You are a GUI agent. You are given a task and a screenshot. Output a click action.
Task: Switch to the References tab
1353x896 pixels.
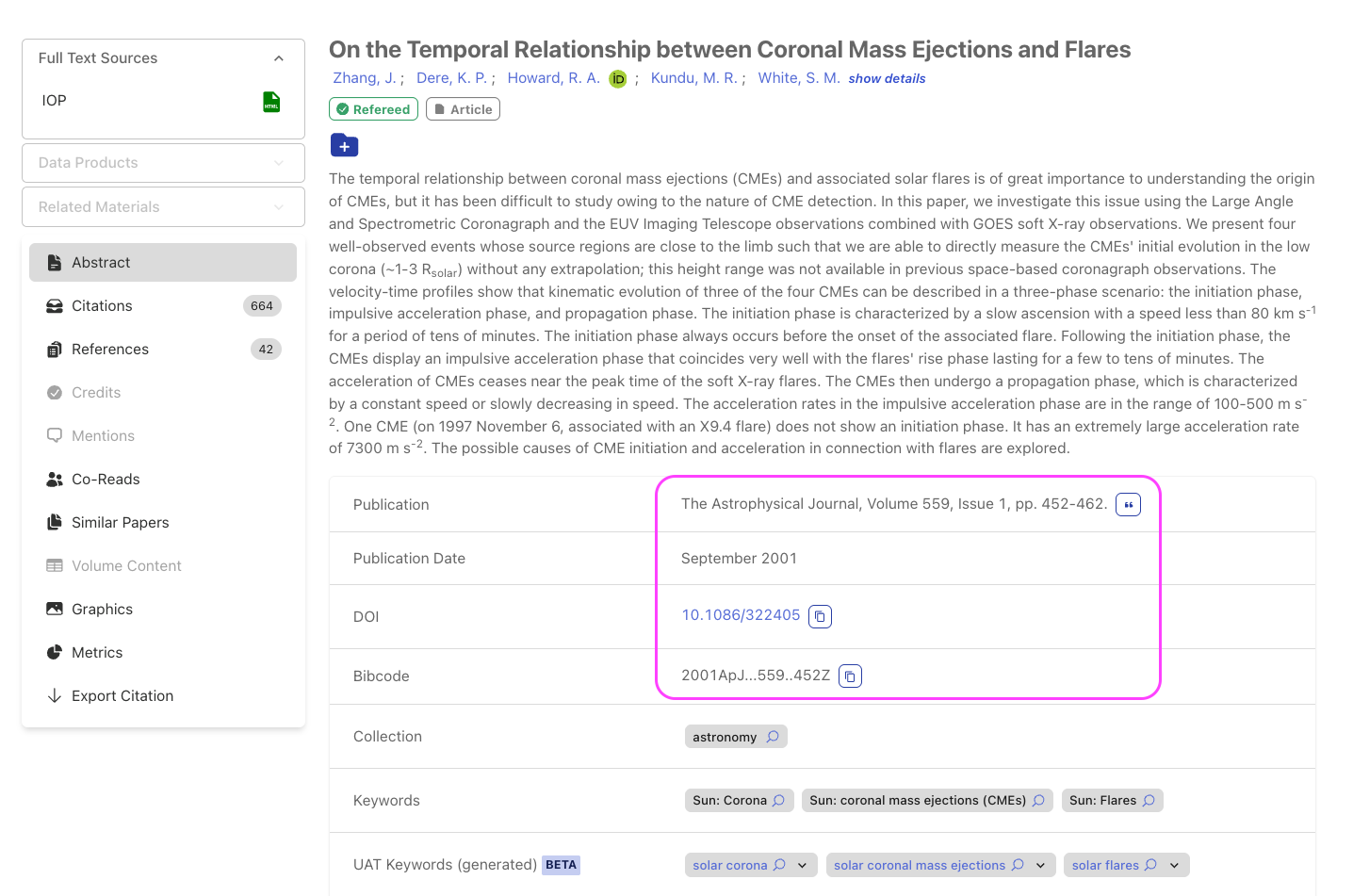tap(109, 350)
